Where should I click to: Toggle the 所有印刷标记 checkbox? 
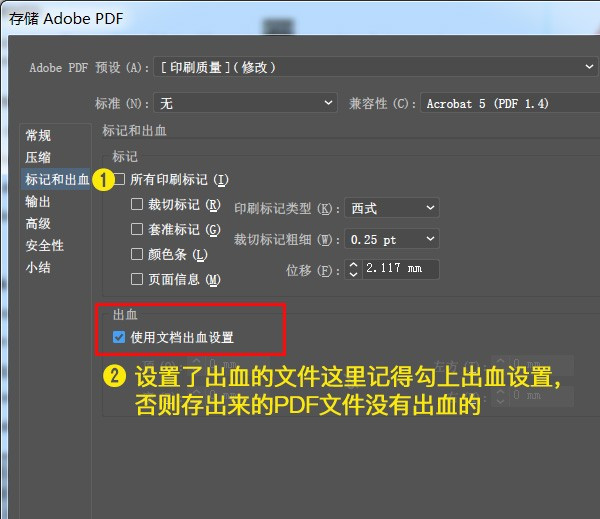(120, 179)
